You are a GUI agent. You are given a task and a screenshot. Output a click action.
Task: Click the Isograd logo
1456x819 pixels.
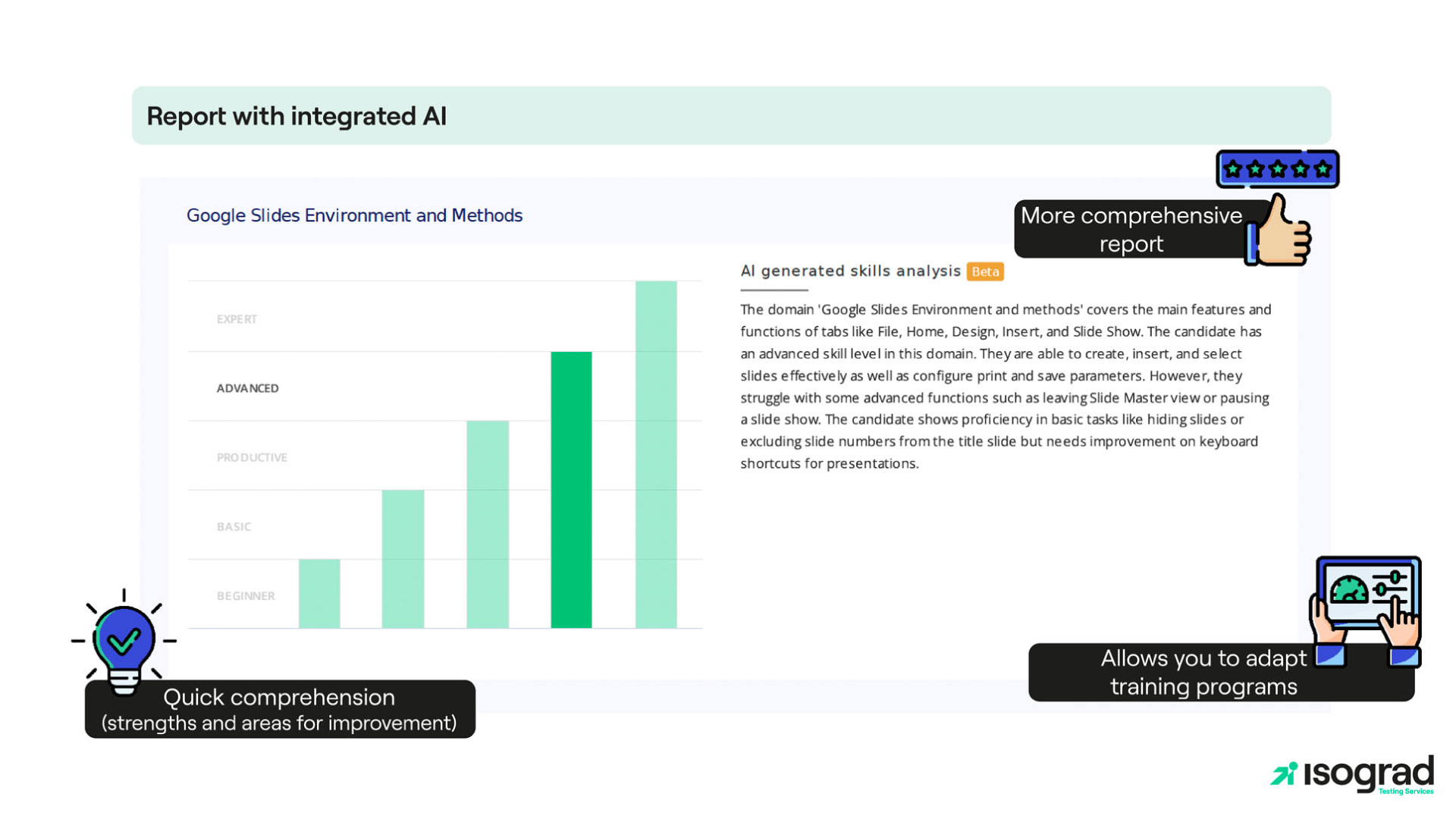tap(1352, 774)
